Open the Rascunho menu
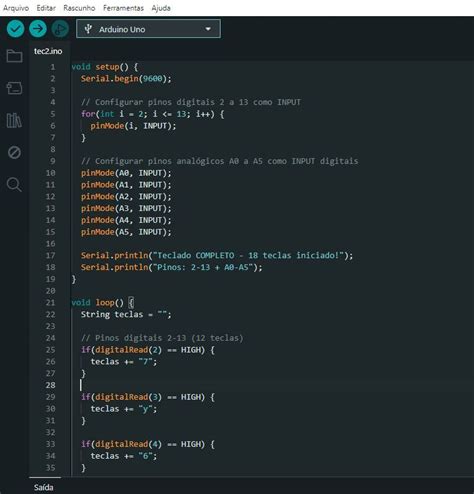The width and height of the screenshot is (474, 494). 79,8
